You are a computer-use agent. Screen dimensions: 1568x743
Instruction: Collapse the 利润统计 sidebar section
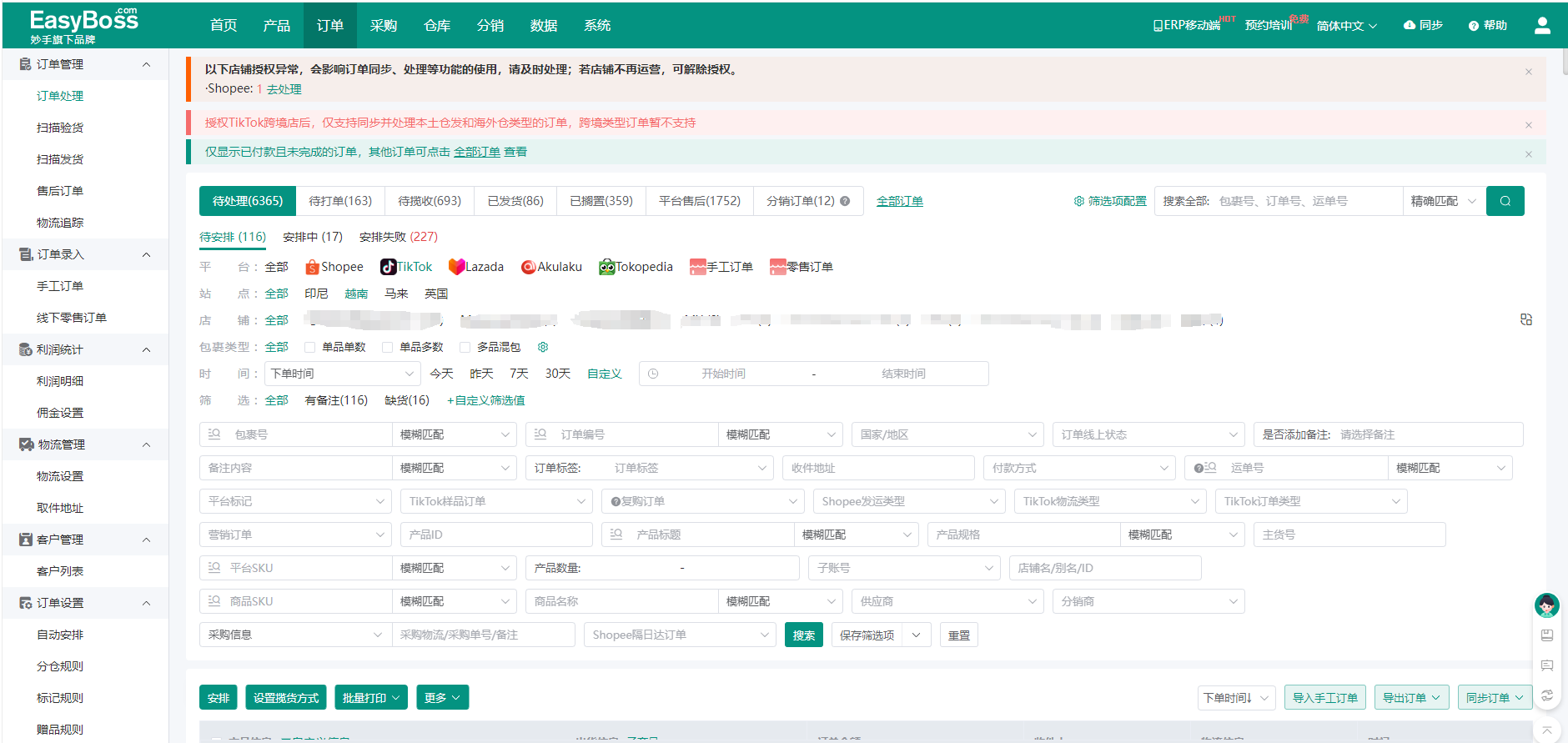click(147, 349)
